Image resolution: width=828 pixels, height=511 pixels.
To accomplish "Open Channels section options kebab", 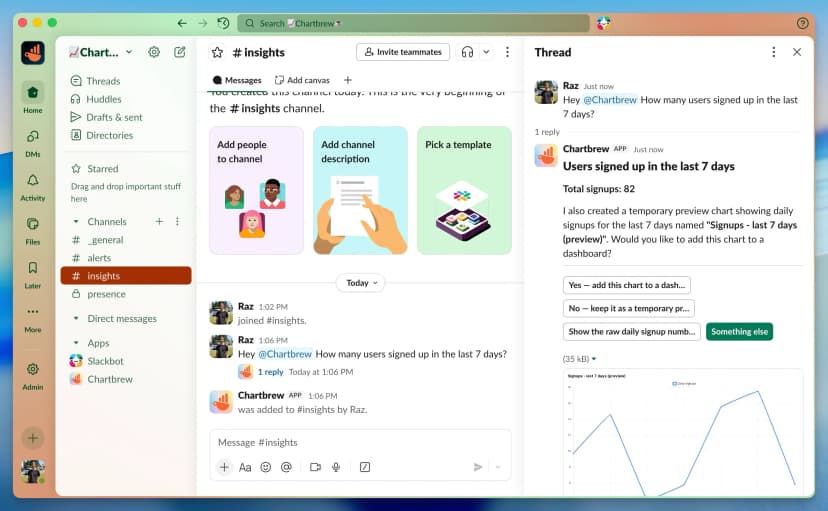I will tap(177, 221).
